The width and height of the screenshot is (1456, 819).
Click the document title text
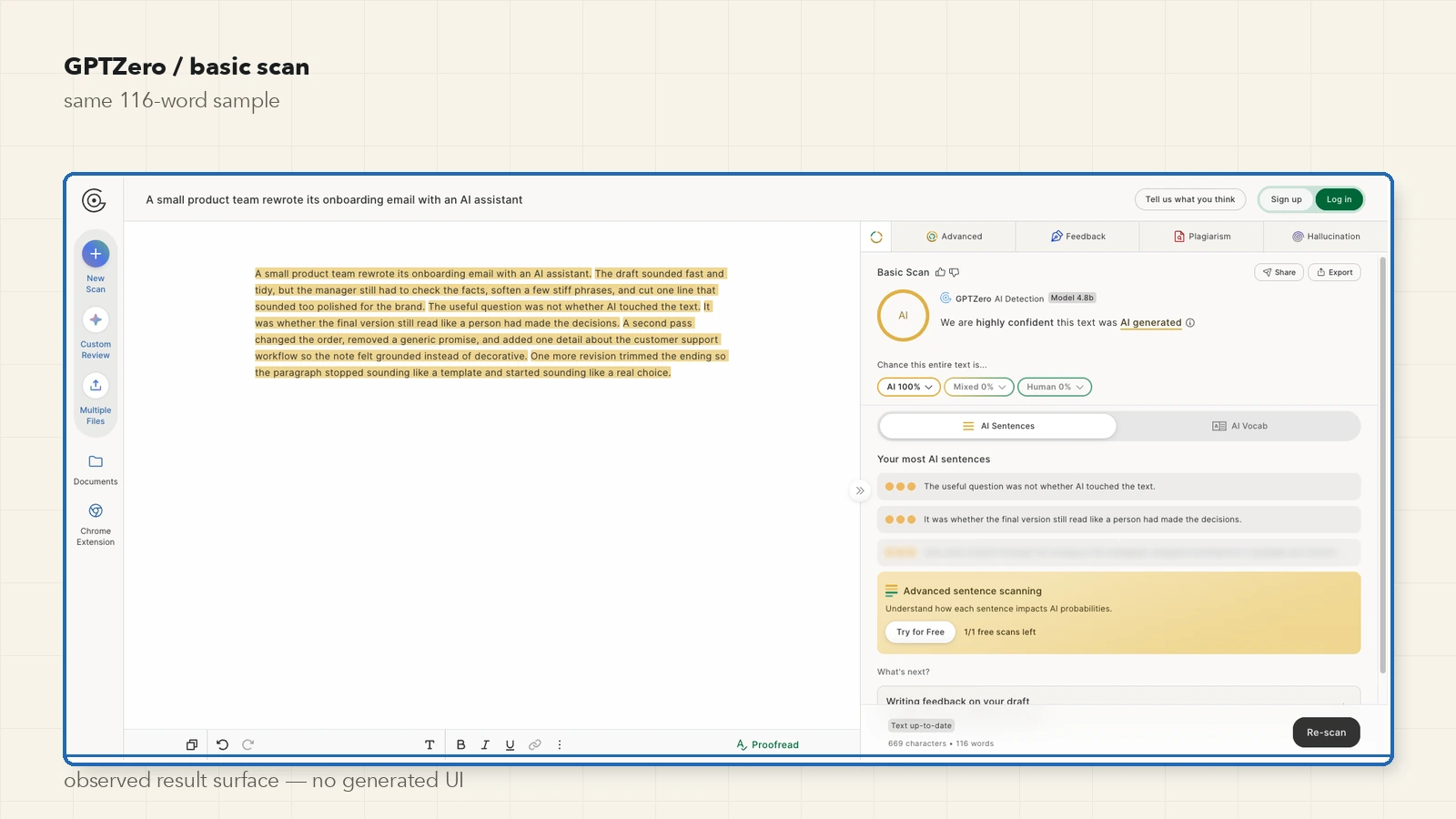334,199
